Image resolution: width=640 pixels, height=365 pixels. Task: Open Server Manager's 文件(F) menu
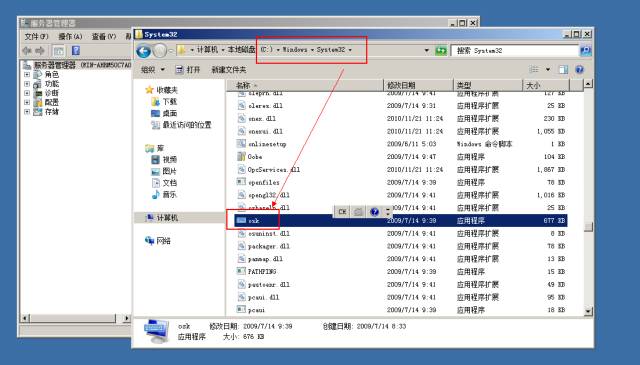click(x=36, y=37)
